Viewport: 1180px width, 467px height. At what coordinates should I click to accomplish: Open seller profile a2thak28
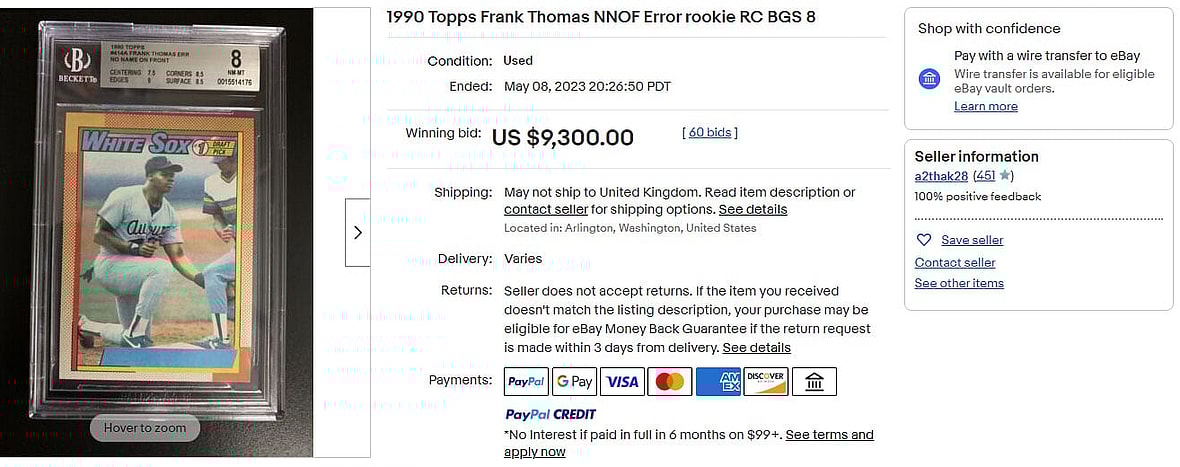click(941, 176)
